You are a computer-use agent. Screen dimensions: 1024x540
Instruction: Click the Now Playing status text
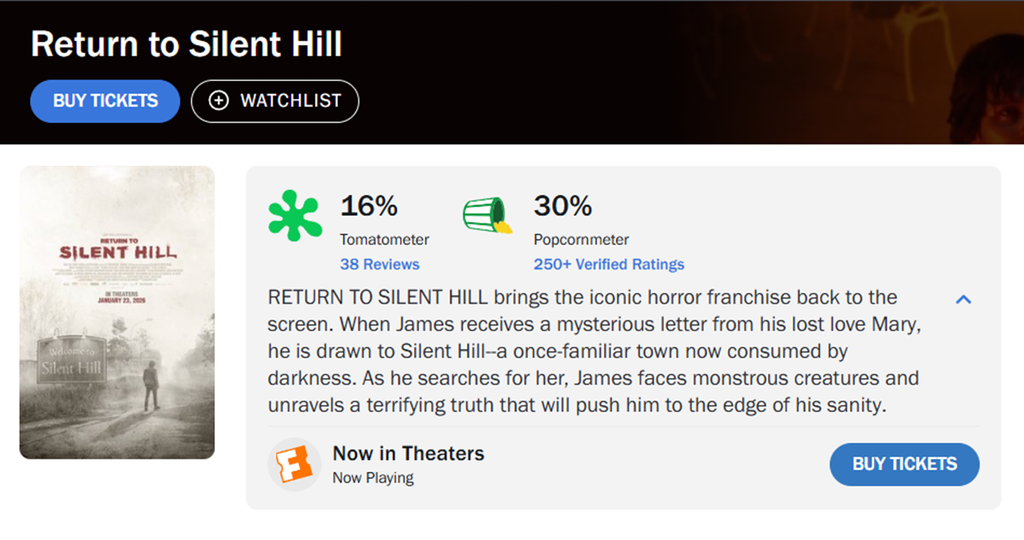pos(372,478)
